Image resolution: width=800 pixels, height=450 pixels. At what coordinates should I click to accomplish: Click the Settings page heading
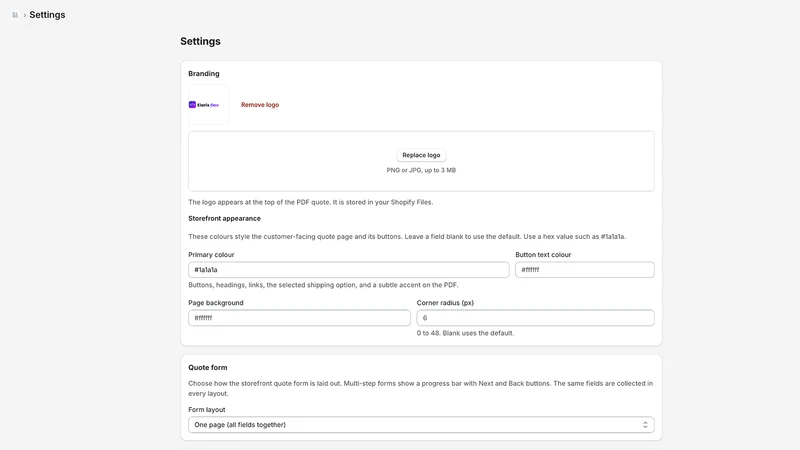click(x=200, y=41)
